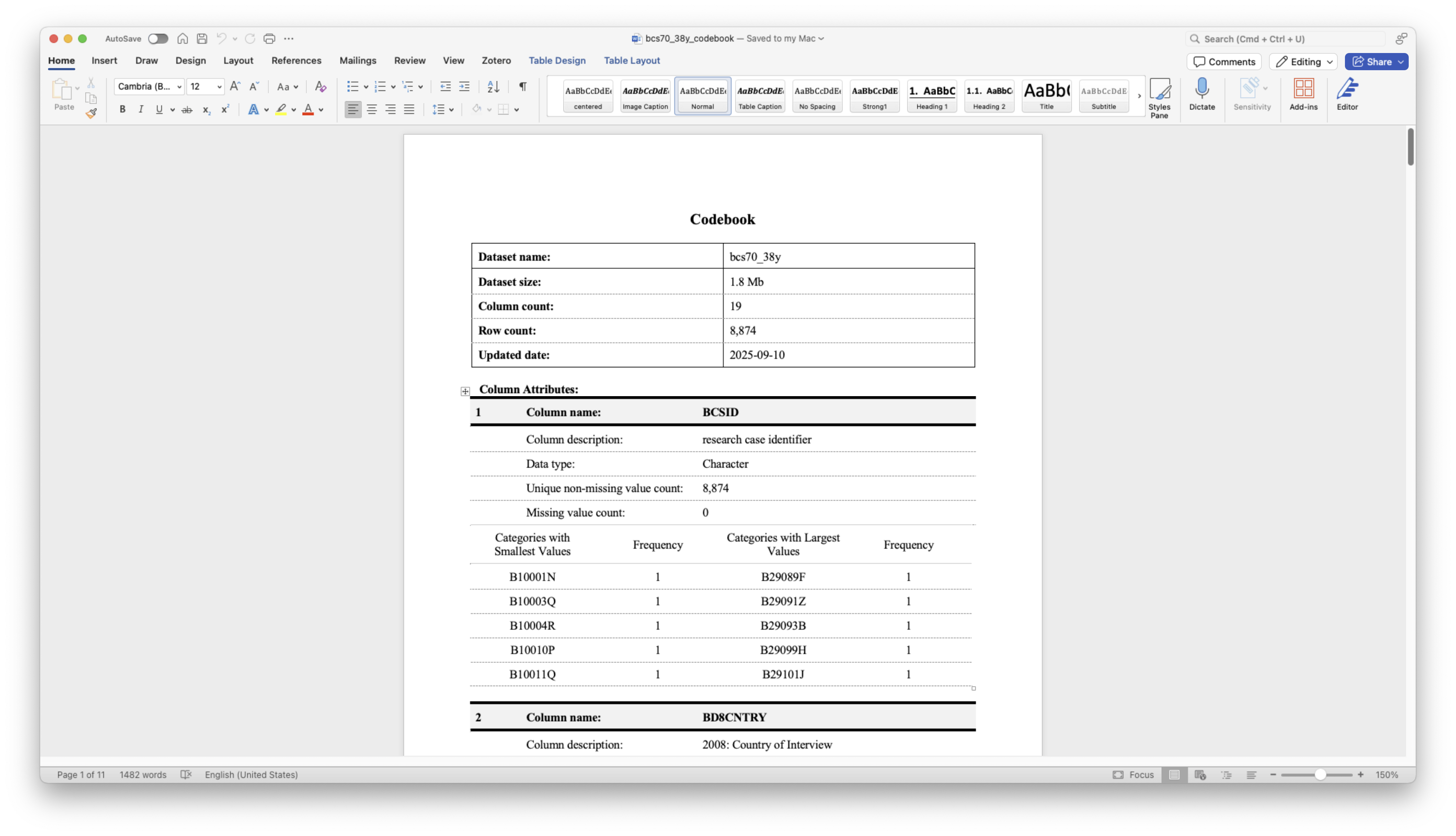Click the Search field in title bar
This screenshot has width=1456, height=836.
coord(1285,39)
